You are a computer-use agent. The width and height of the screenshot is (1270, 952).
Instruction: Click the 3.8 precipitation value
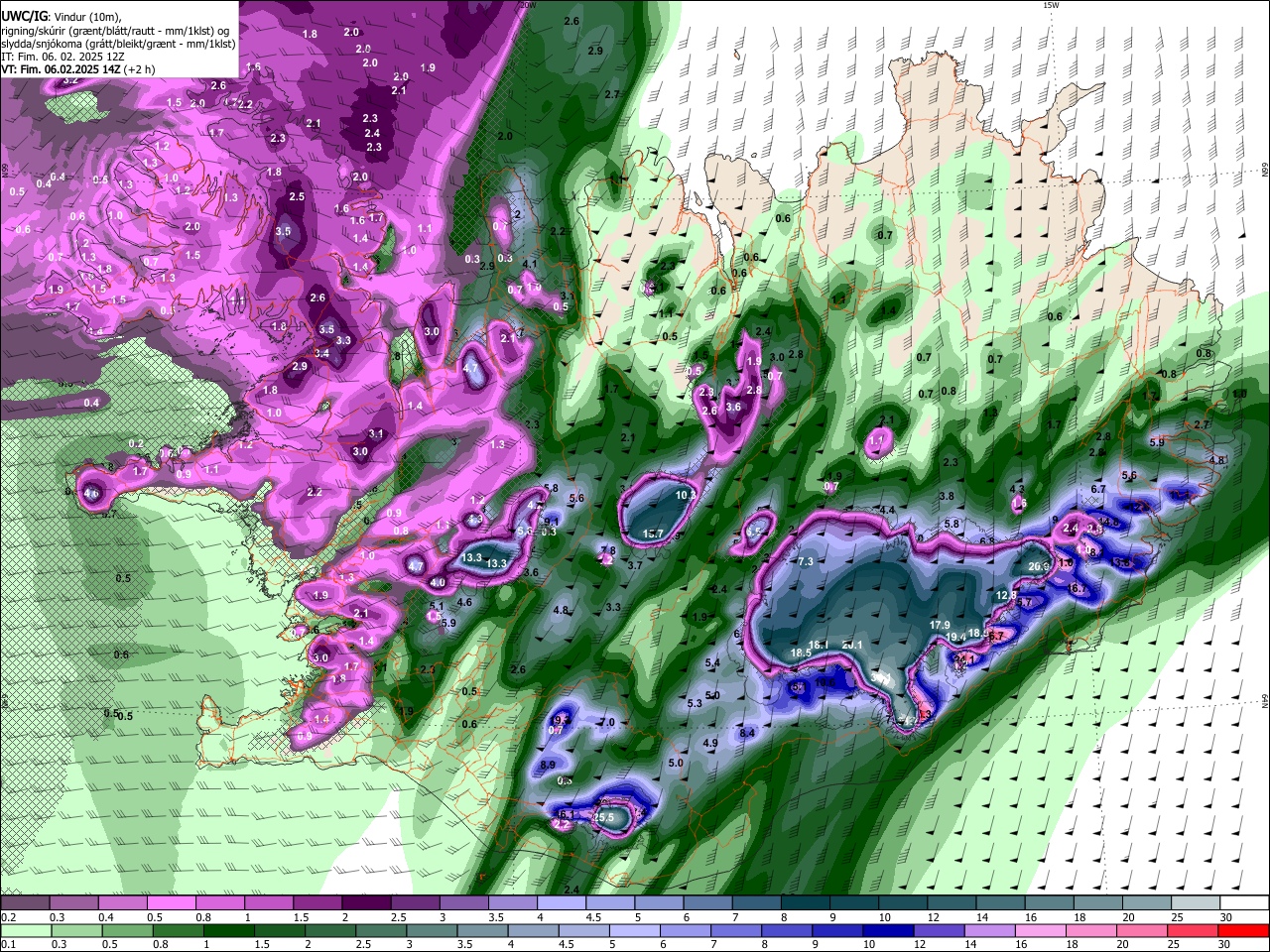coord(947,496)
